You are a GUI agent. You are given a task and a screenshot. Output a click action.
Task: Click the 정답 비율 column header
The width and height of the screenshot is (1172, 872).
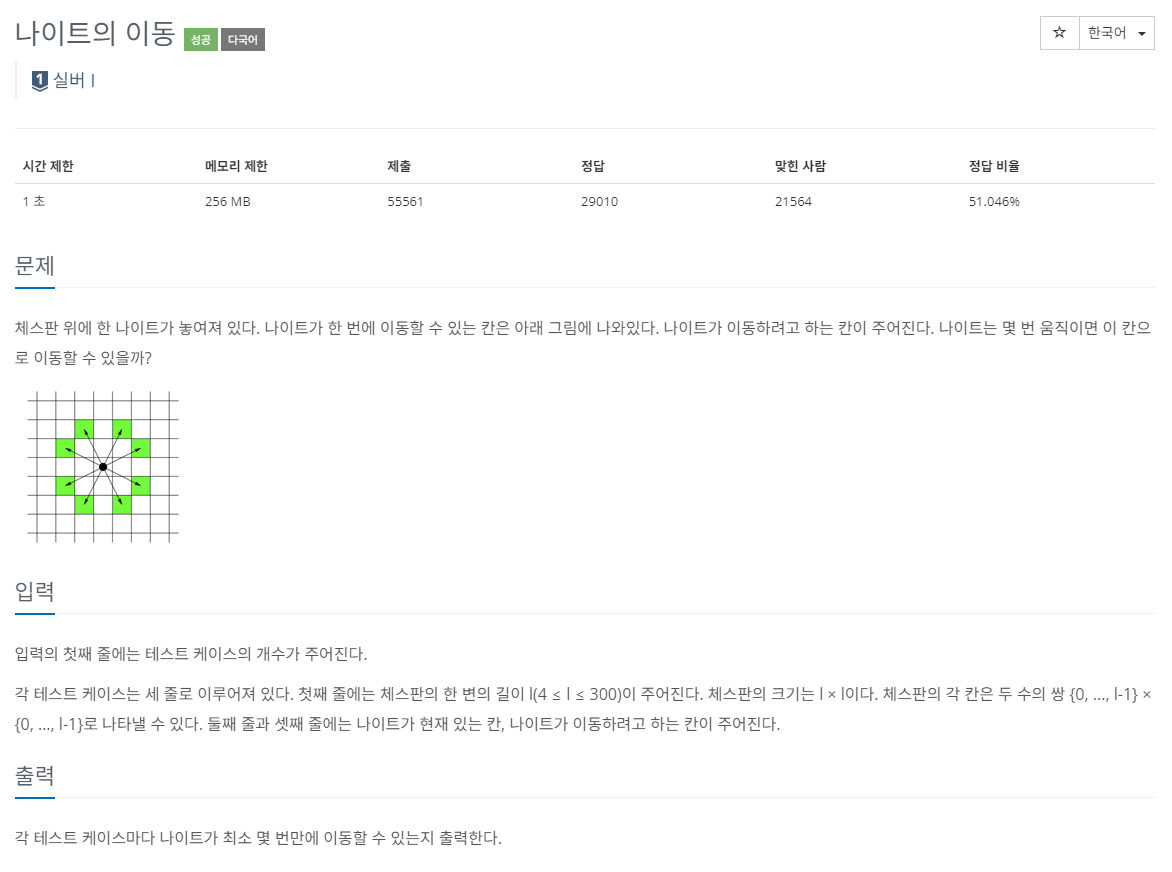tap(994, 166)
